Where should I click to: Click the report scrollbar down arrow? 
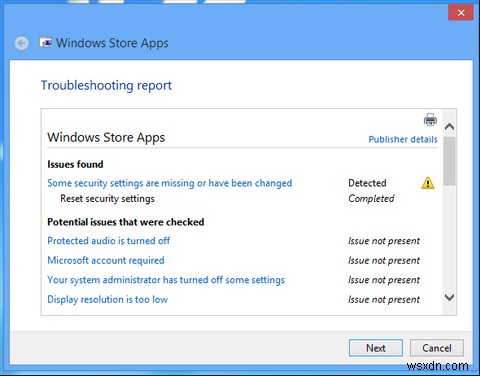450,297
